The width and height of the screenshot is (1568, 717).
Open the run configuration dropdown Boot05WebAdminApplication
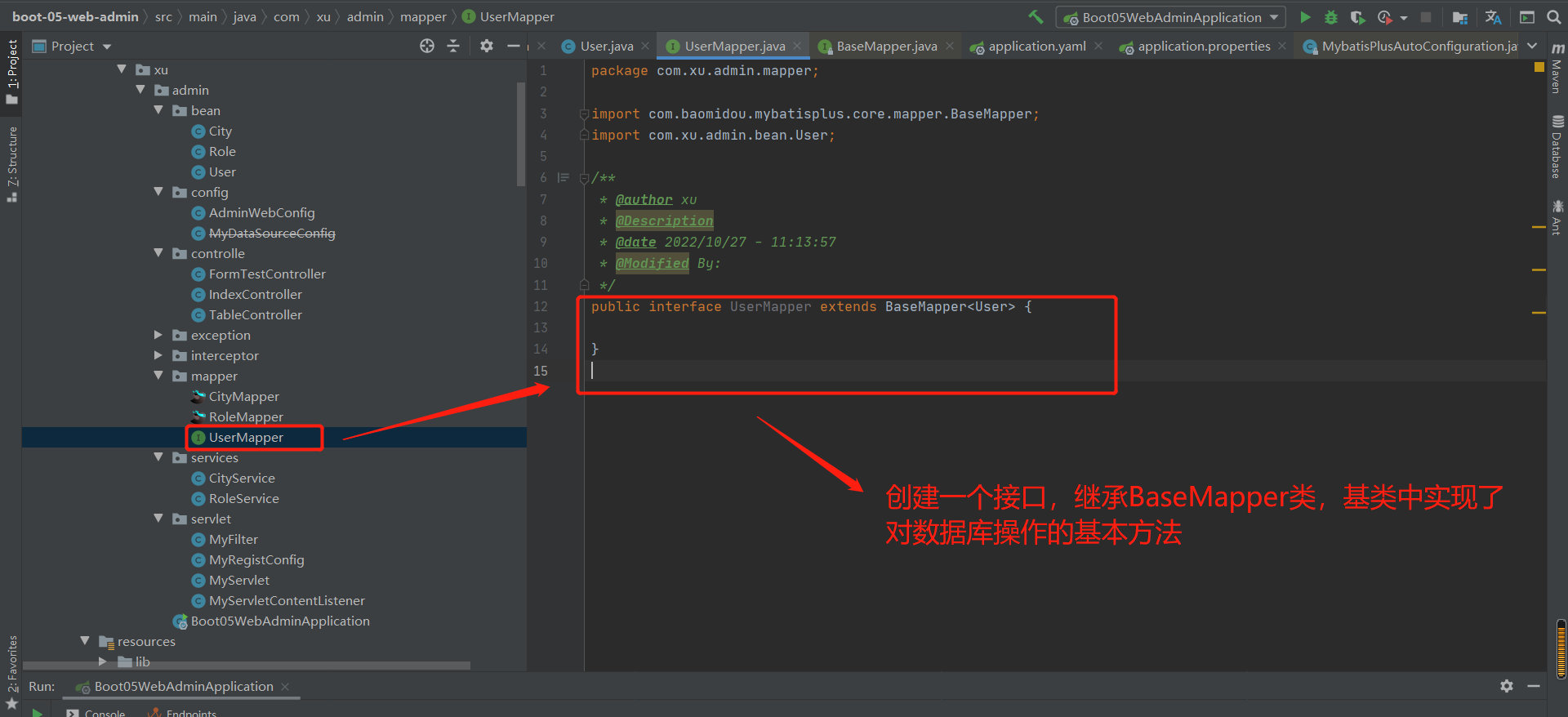point(1170,17)
